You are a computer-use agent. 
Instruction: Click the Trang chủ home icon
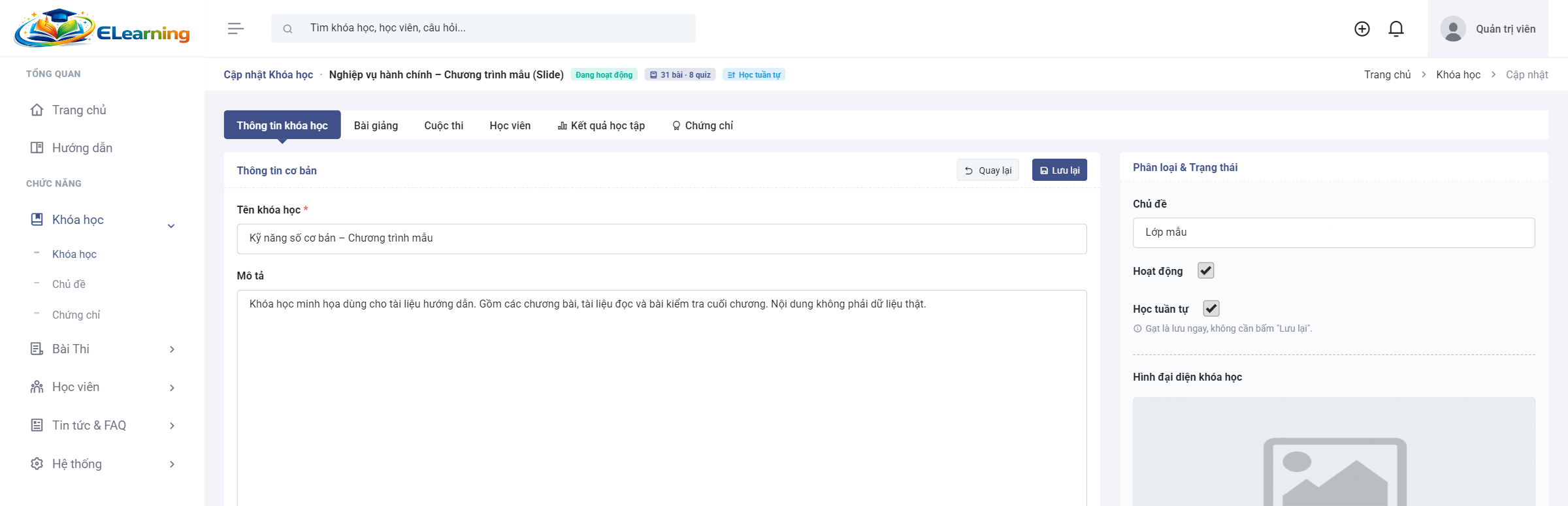click(x=37, y=110)
